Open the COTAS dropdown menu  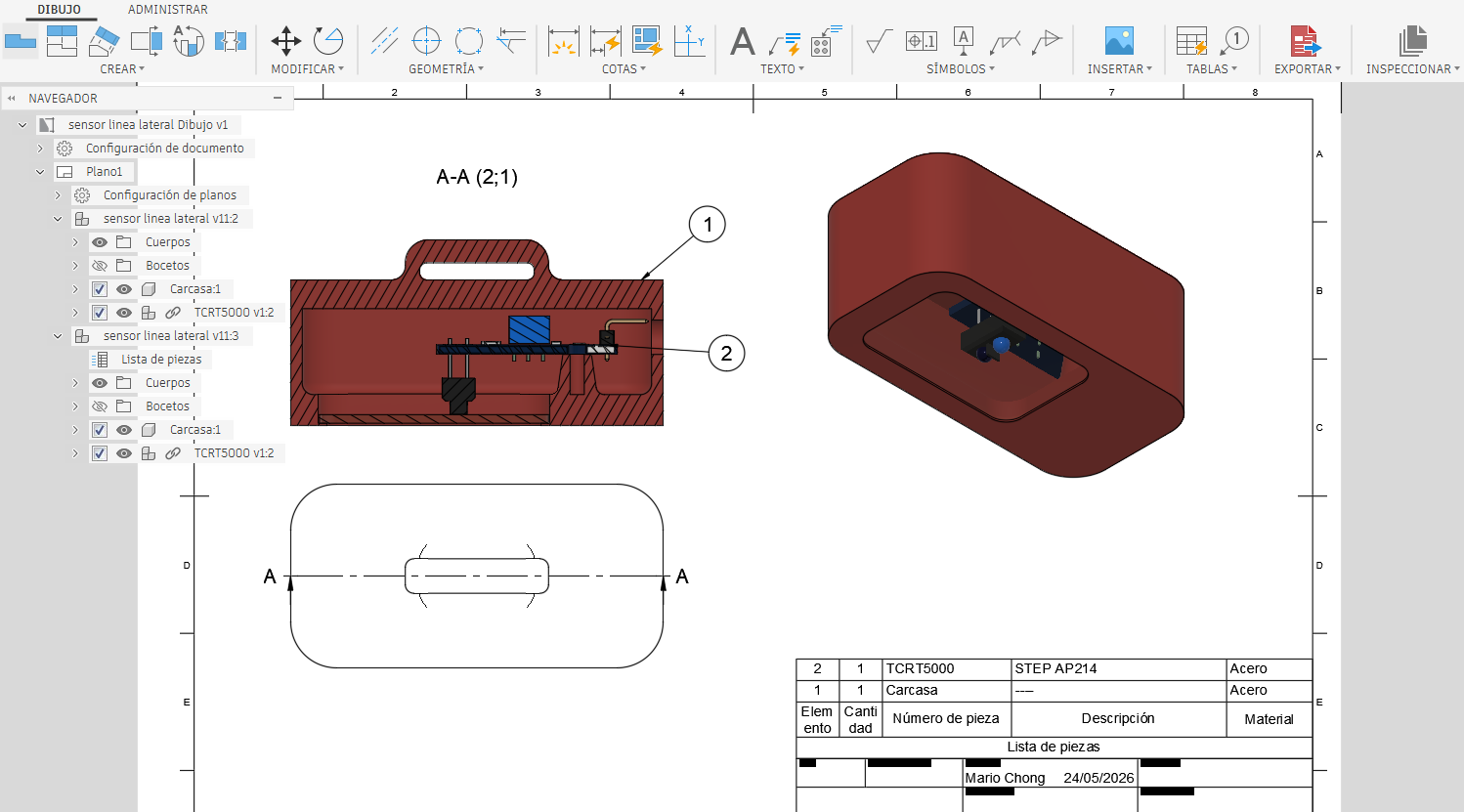pos(624,69)
